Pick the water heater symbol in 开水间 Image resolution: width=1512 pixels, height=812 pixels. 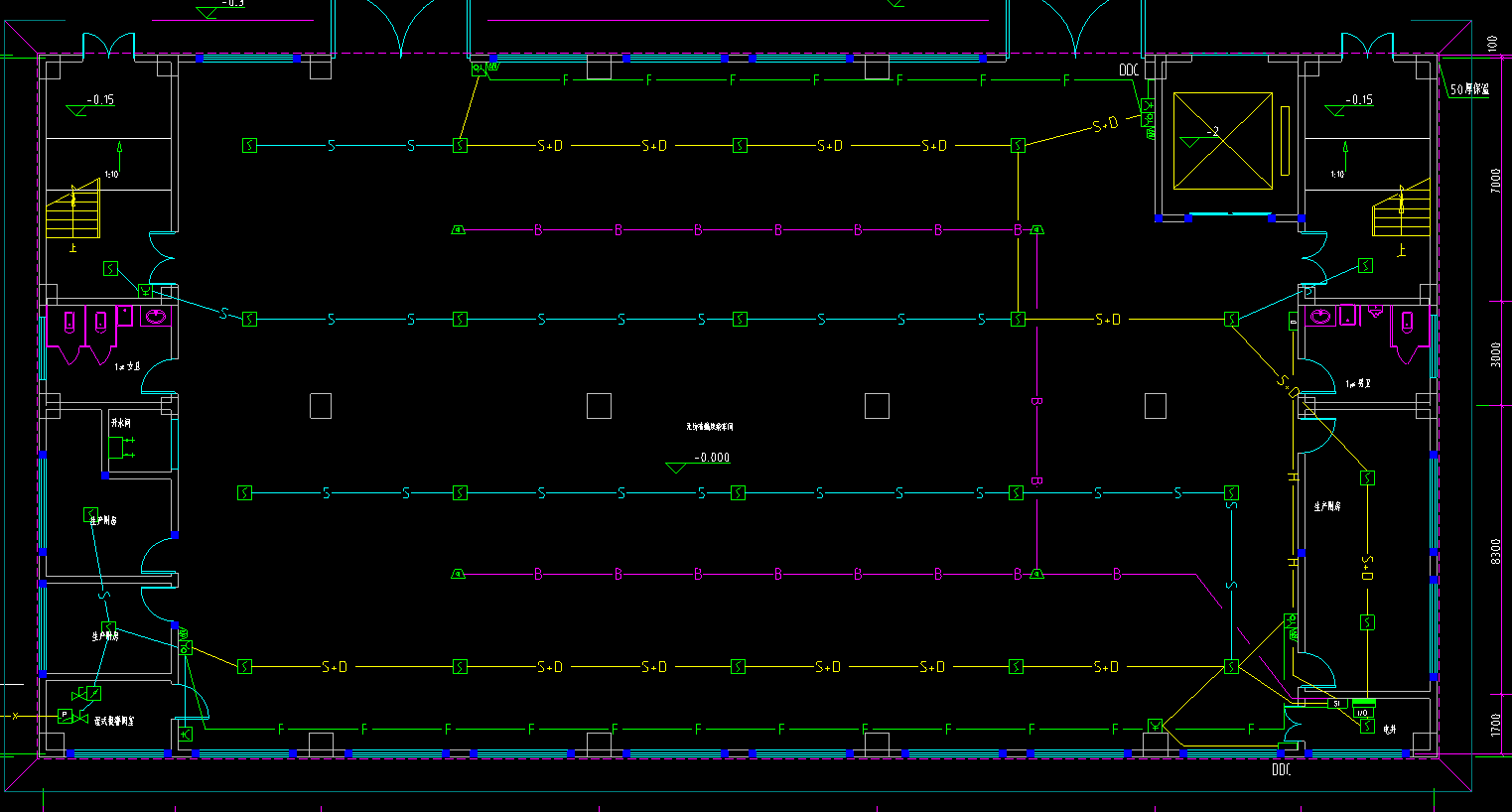point(122,447)
